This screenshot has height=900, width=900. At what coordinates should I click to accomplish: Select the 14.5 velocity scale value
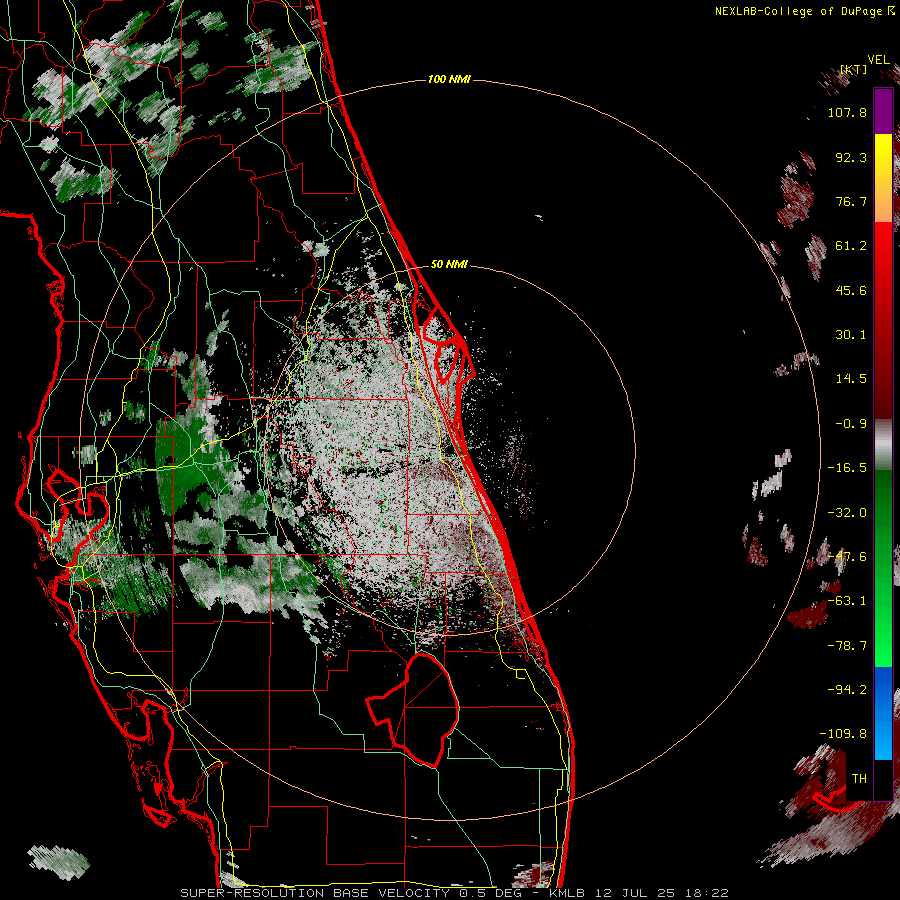point(851,379)
